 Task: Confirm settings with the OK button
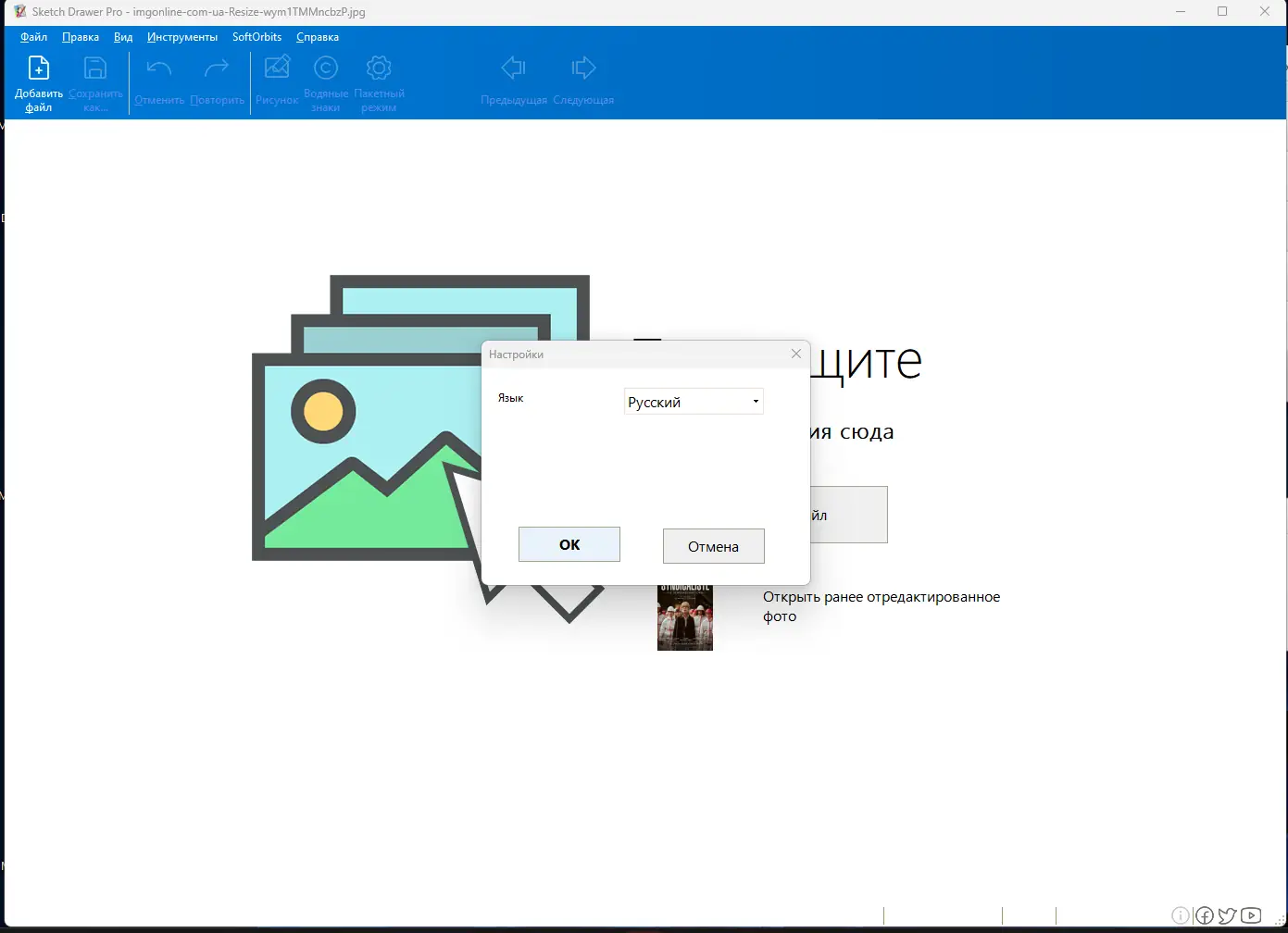(x=569, y=544)
